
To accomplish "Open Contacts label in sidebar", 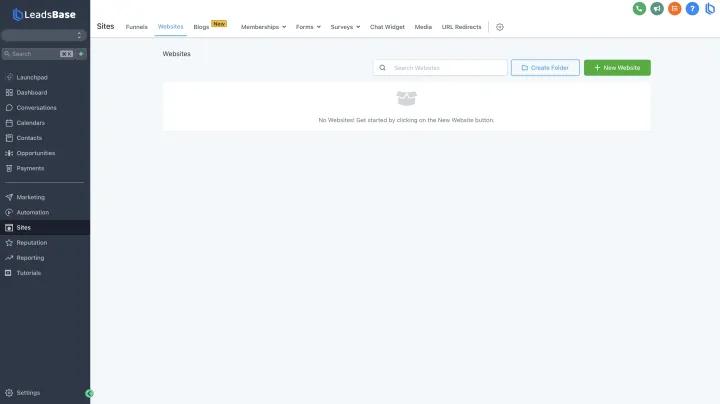I will (29, 138).
